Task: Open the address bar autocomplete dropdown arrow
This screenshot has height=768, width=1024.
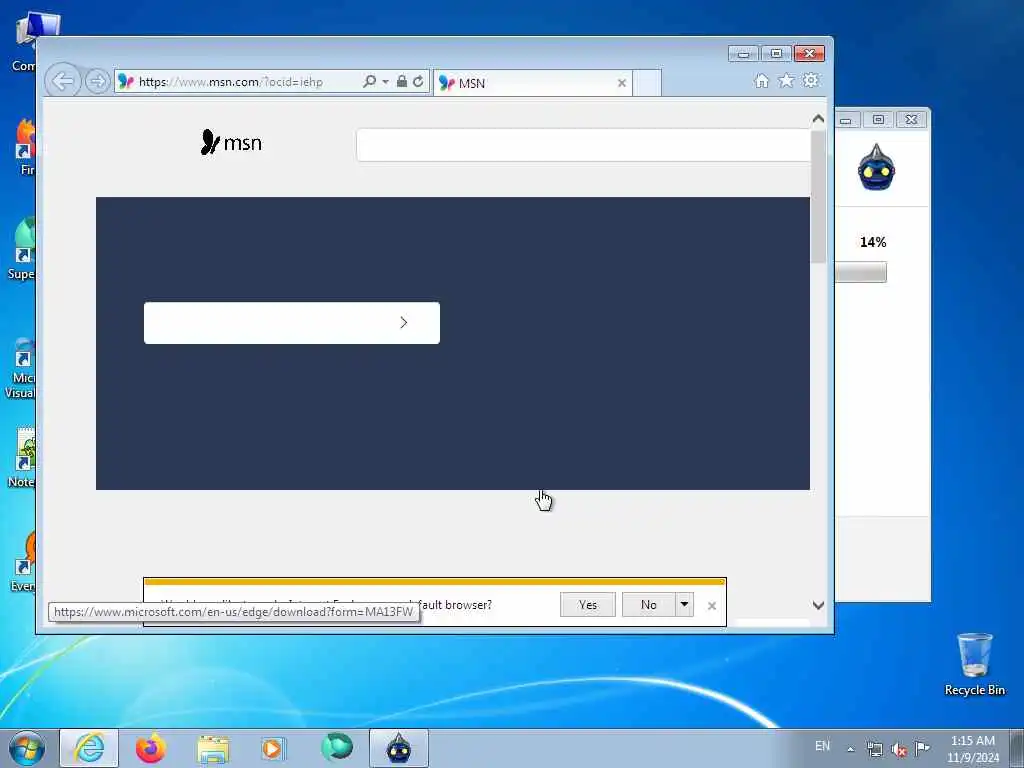Action: [385, 82]
